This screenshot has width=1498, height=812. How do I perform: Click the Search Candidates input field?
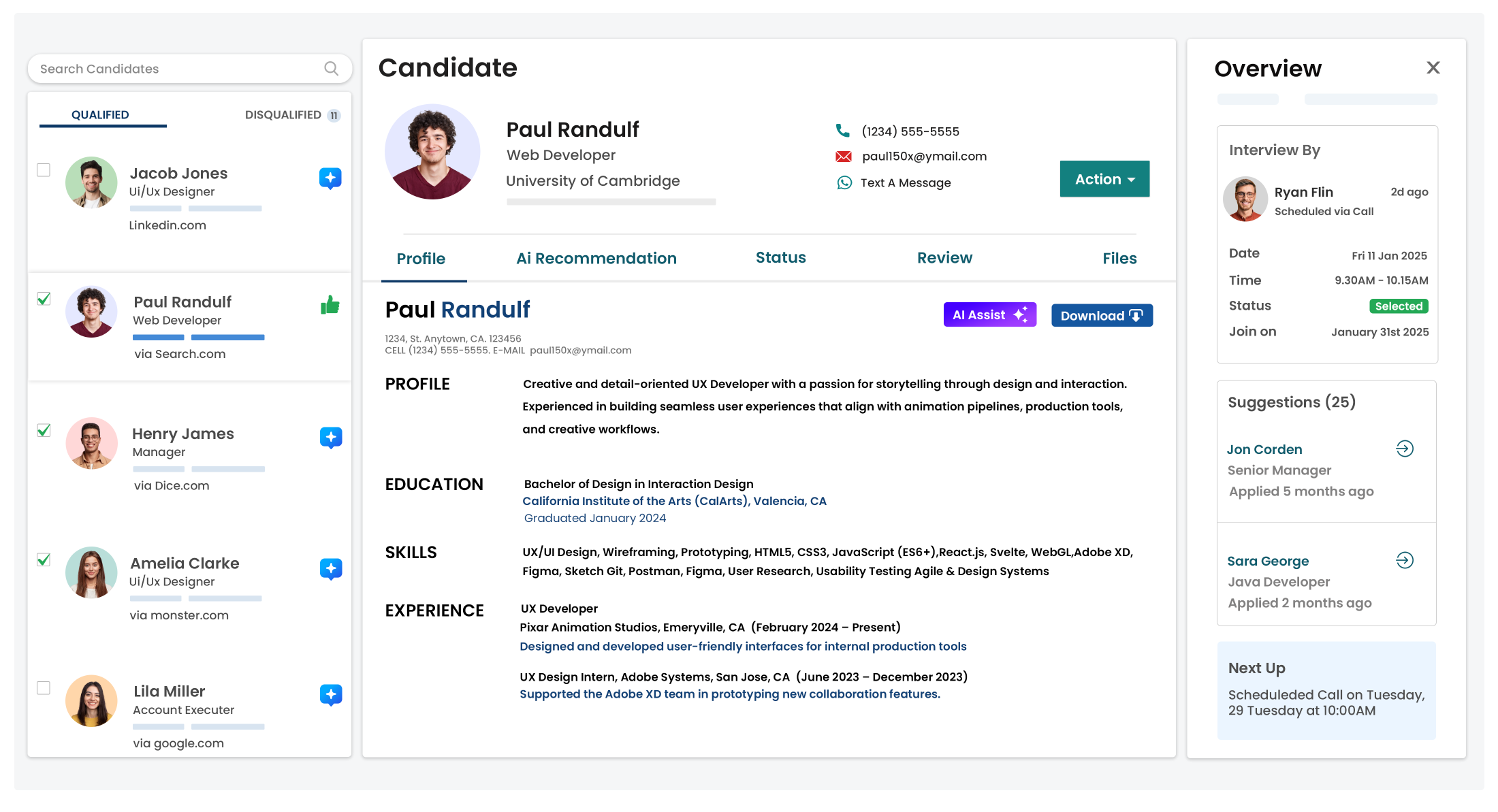pos(177,69)
